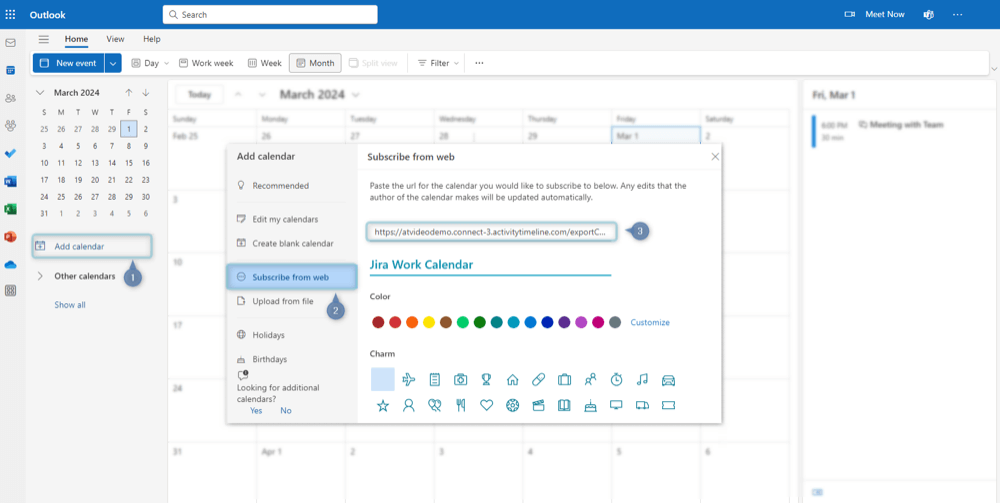This screenshot has height=503, width=1000.
Task: Open the People icon in left rail
Action: (10, 98)
